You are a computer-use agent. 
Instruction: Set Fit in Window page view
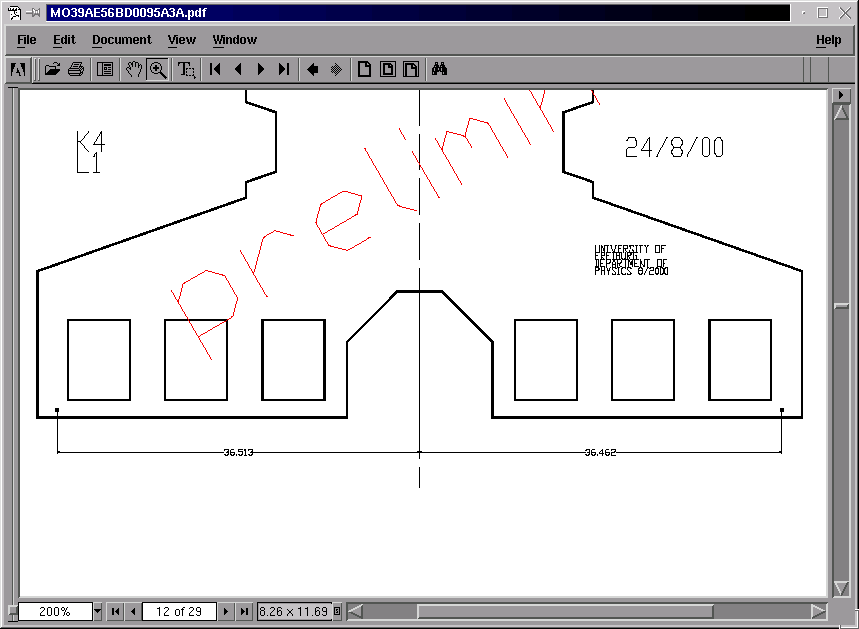tap(388, 70)
